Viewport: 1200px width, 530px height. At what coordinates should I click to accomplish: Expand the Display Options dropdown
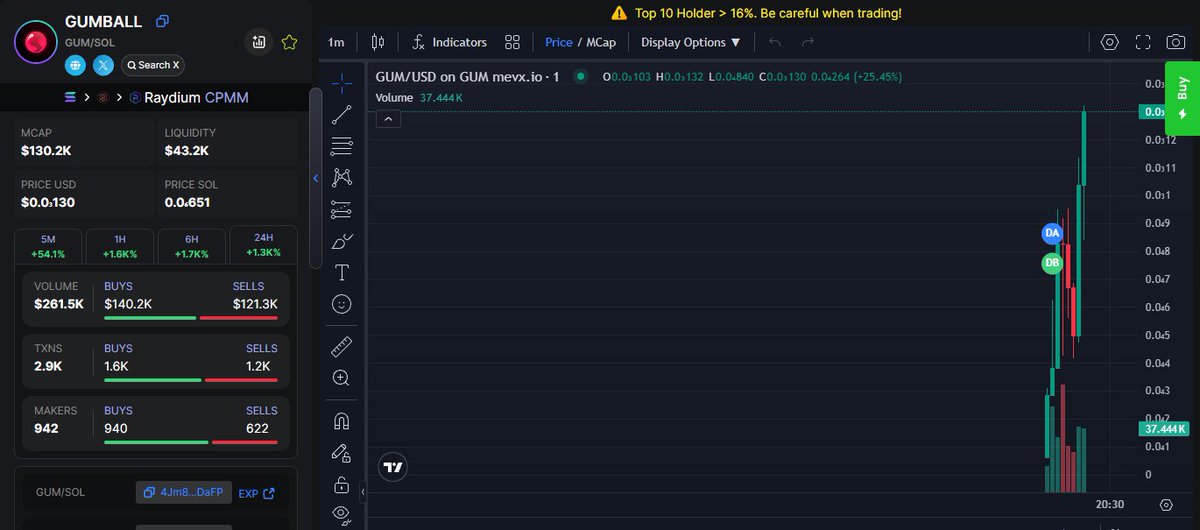point(691,42)
